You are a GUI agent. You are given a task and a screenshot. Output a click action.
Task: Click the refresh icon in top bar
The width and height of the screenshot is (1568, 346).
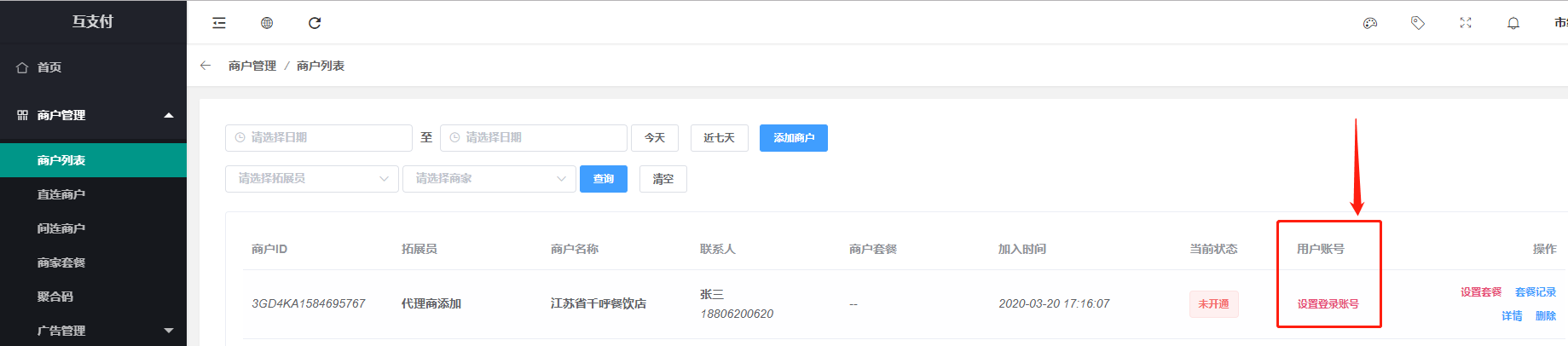click(x=315, y=23)
